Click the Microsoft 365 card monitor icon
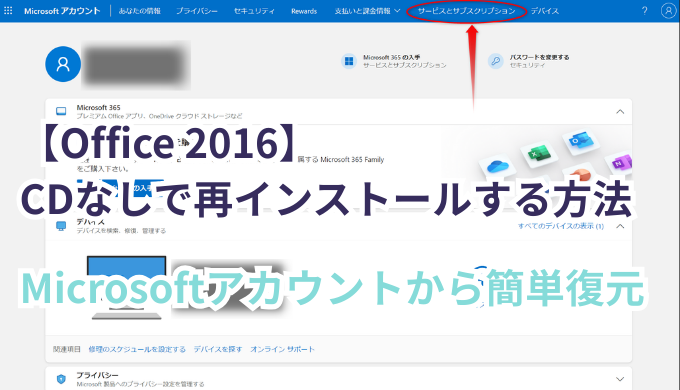Image resolution: width=680 pixels, height=390 pixels. coord(61,111)
